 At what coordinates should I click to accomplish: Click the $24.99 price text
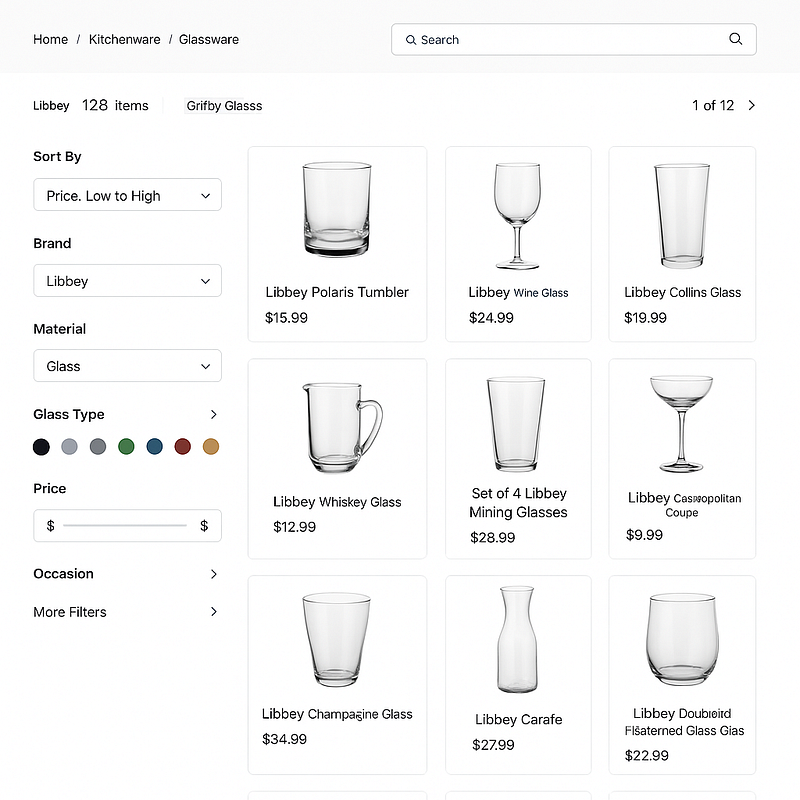click(x=491, y=318)
